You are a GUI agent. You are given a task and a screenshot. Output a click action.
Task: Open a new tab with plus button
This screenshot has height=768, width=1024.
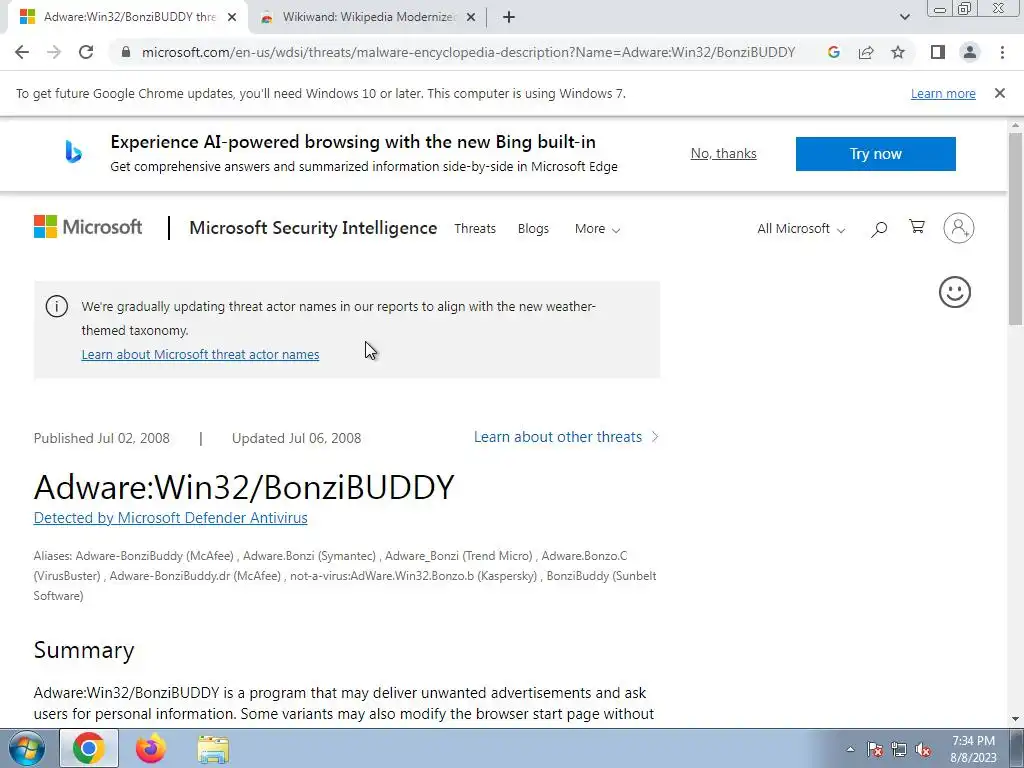coord(509,18)
